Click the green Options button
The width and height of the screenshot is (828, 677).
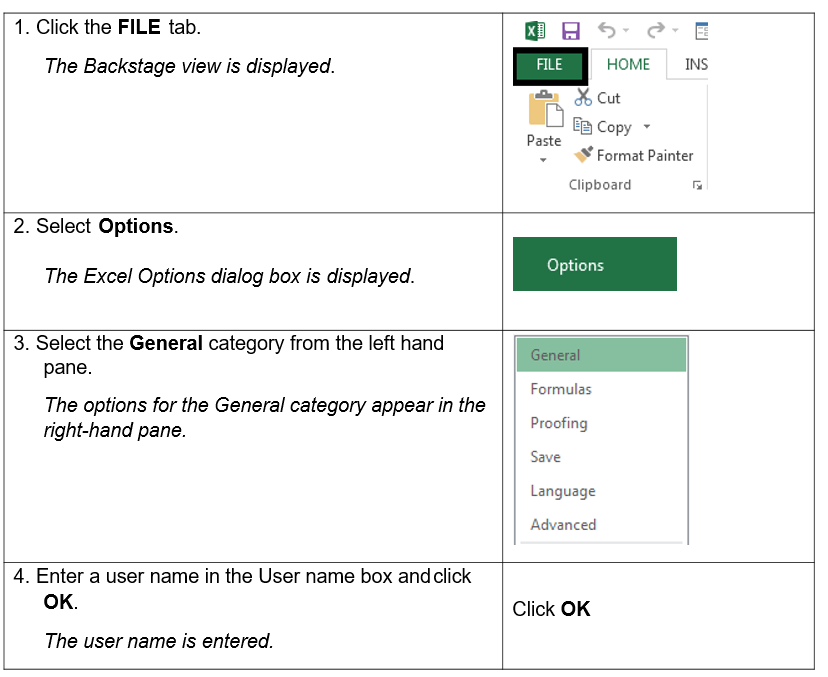pos(594,265)
